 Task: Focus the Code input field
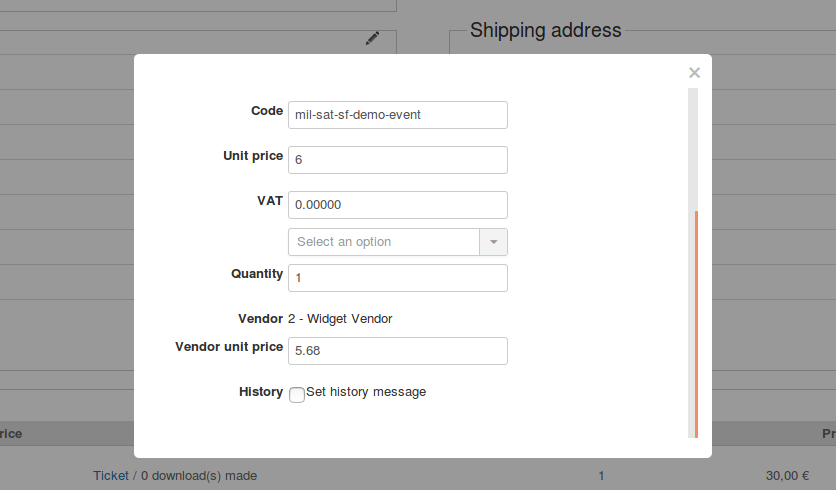[x=397, y=115]
